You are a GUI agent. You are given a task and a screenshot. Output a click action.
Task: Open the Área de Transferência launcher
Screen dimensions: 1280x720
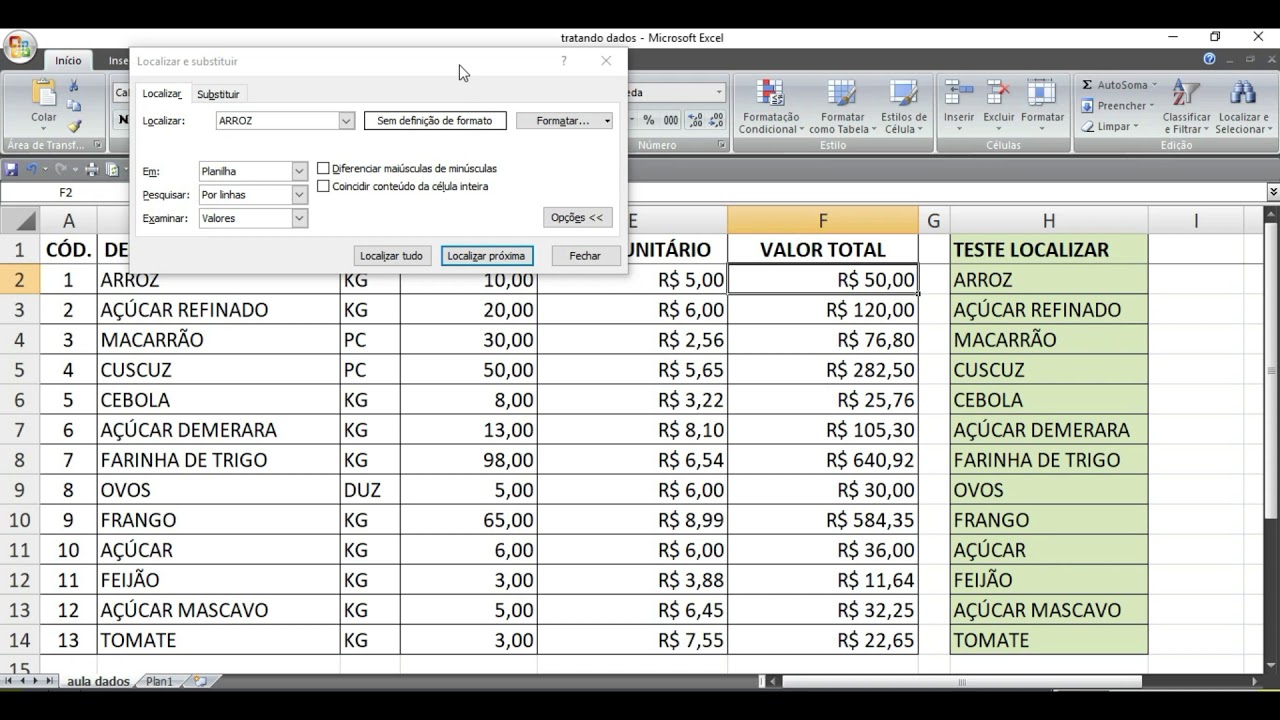[98, 145]
